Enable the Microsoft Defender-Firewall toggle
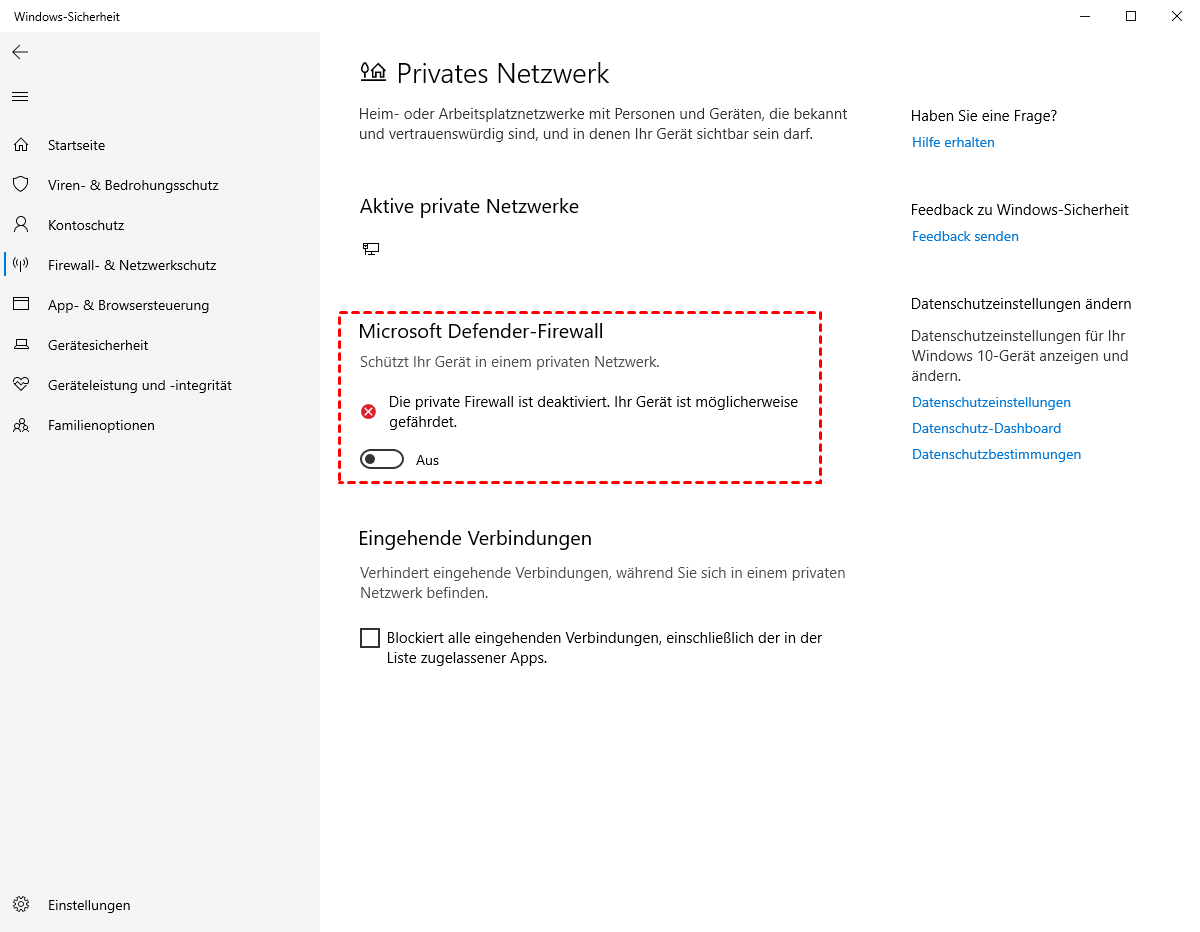The width and height of the screenshot is (1200, 932). pos(382,460)
